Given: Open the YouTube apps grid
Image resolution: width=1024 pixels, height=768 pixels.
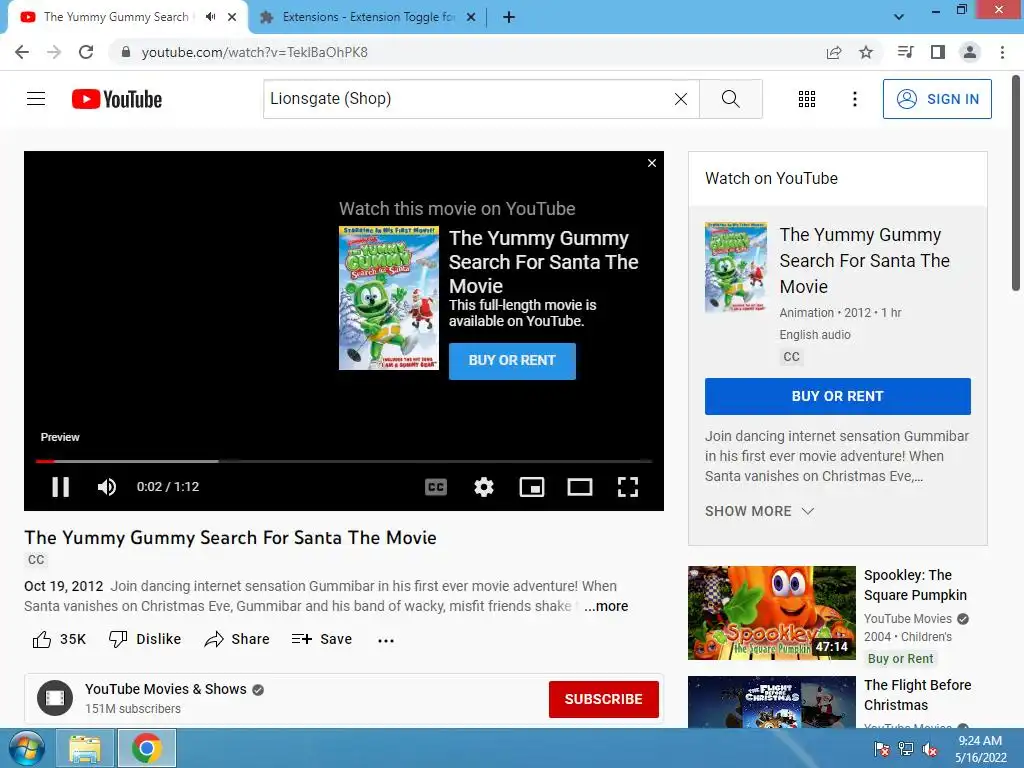Looking at the screenshot, I should coord(807,99).
